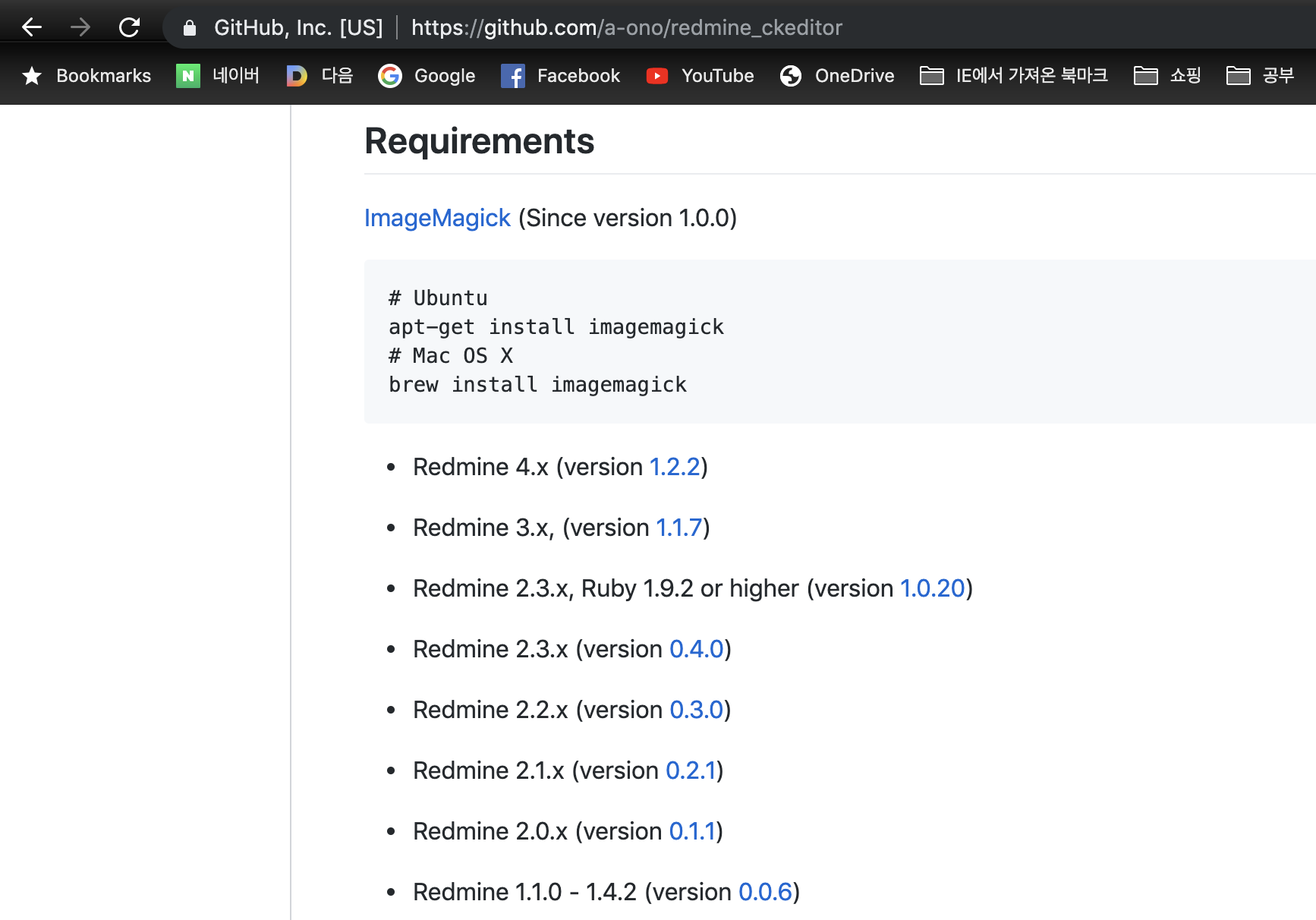Open version 0.0.6 link

tap(766, 892)
